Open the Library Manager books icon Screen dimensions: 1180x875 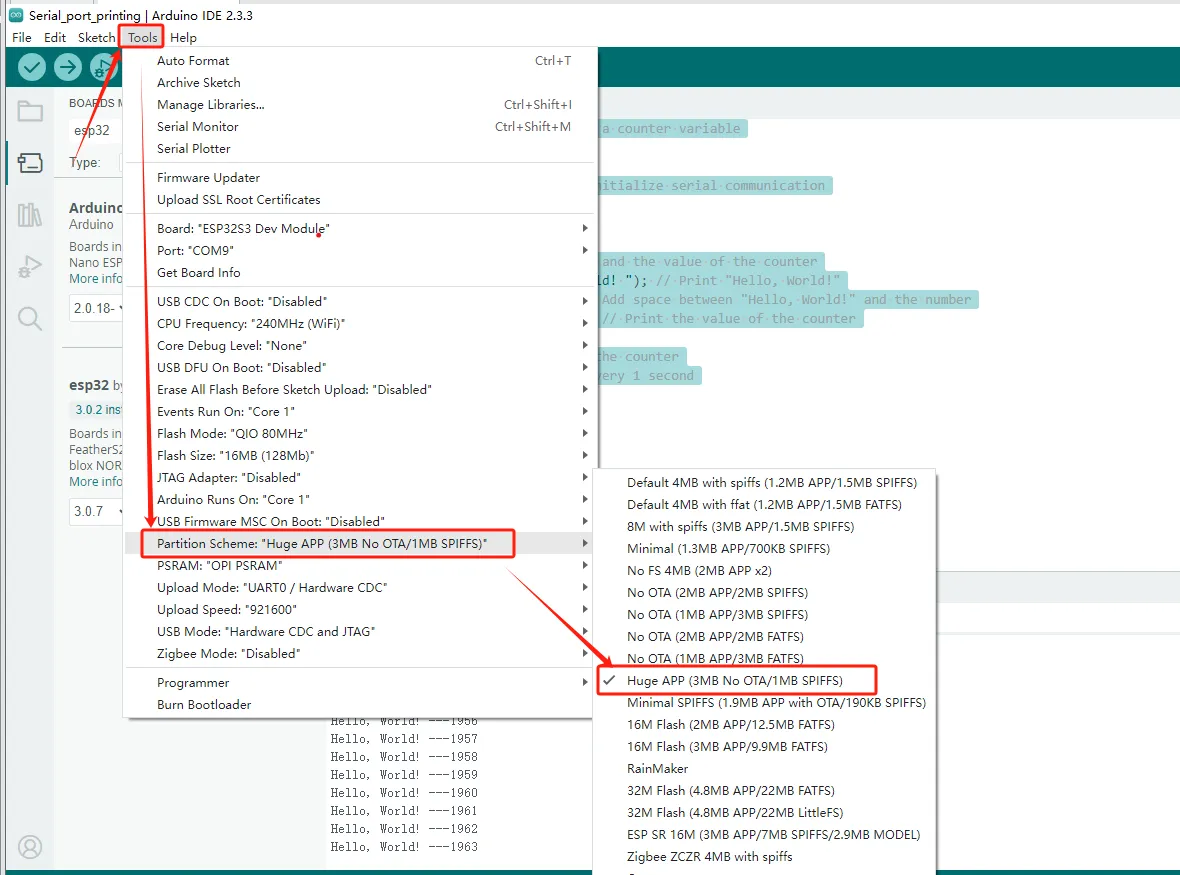pos(30,214)
